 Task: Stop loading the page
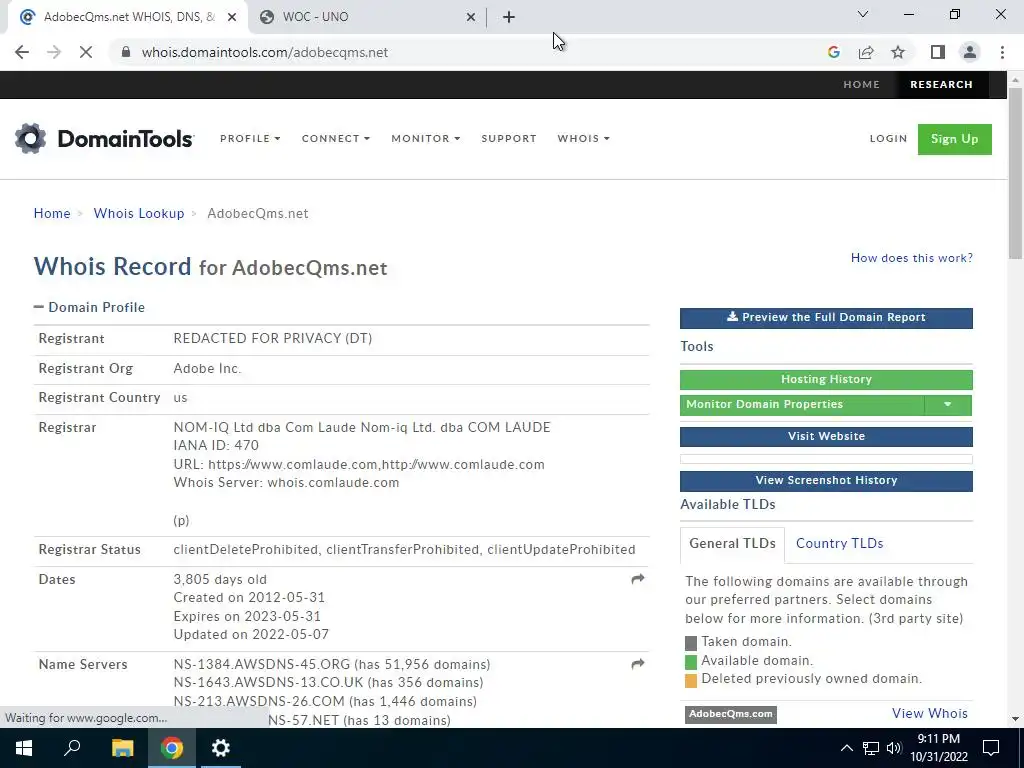(86, 52)
